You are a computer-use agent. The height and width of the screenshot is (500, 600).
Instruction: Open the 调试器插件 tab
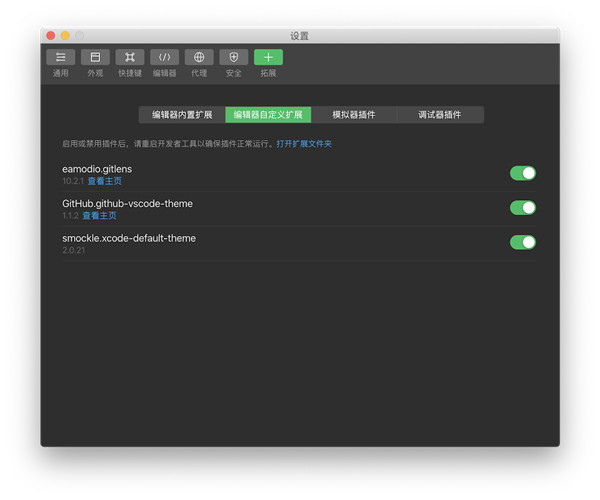440,115
